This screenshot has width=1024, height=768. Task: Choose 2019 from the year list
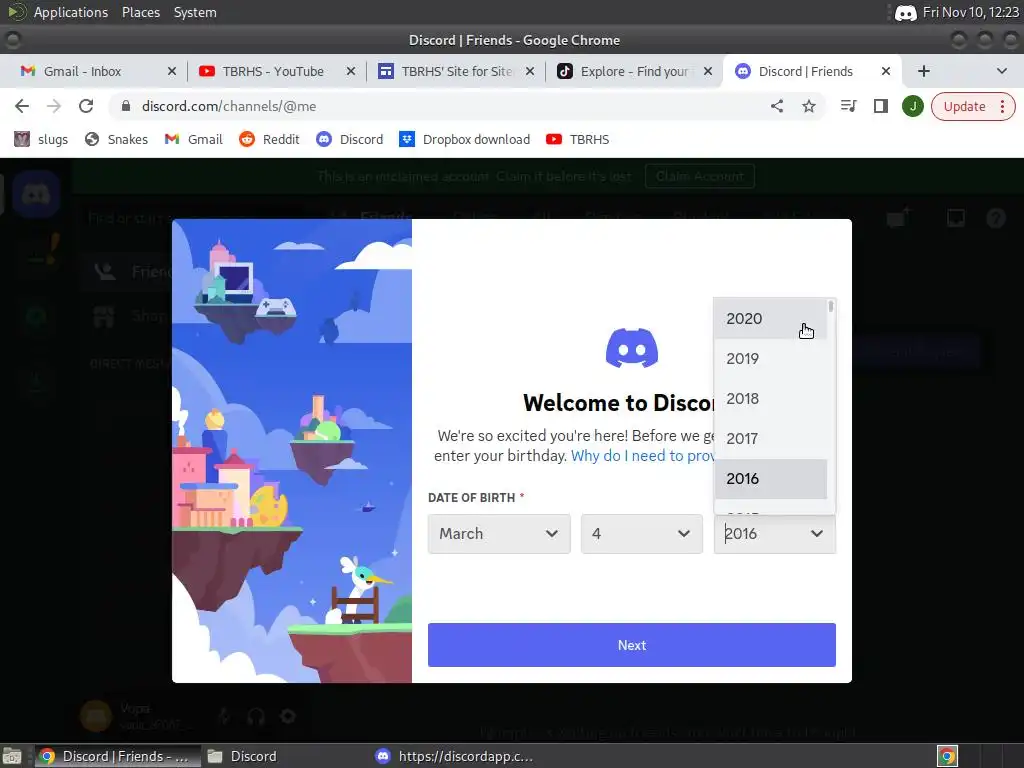tap(771, 359)
